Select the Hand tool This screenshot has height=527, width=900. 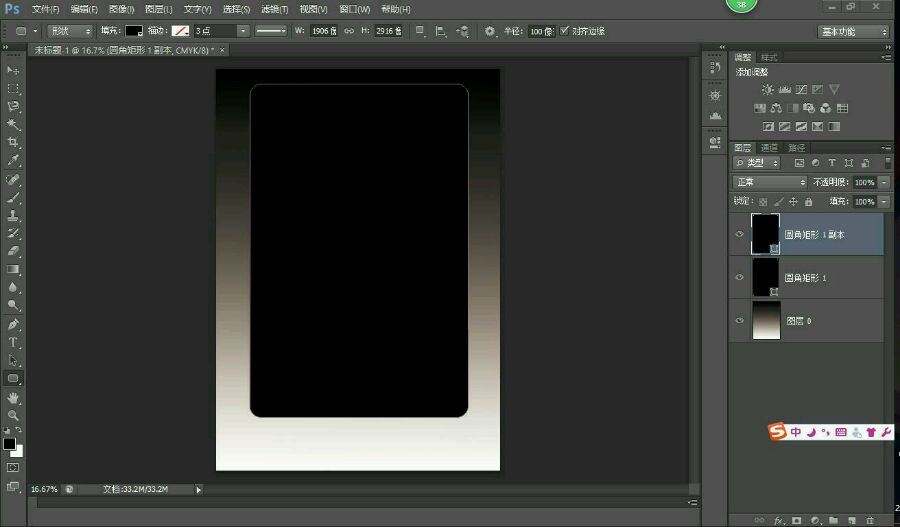[14, 397]
